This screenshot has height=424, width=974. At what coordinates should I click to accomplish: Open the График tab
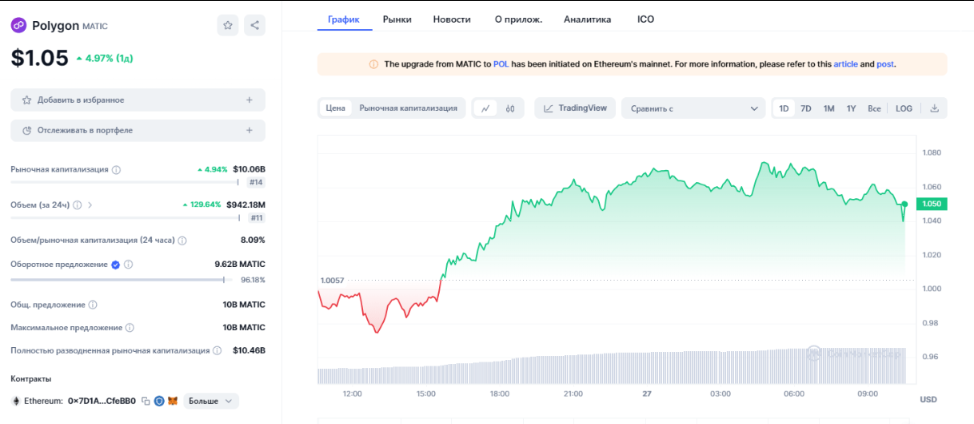[x=345, y=19]
